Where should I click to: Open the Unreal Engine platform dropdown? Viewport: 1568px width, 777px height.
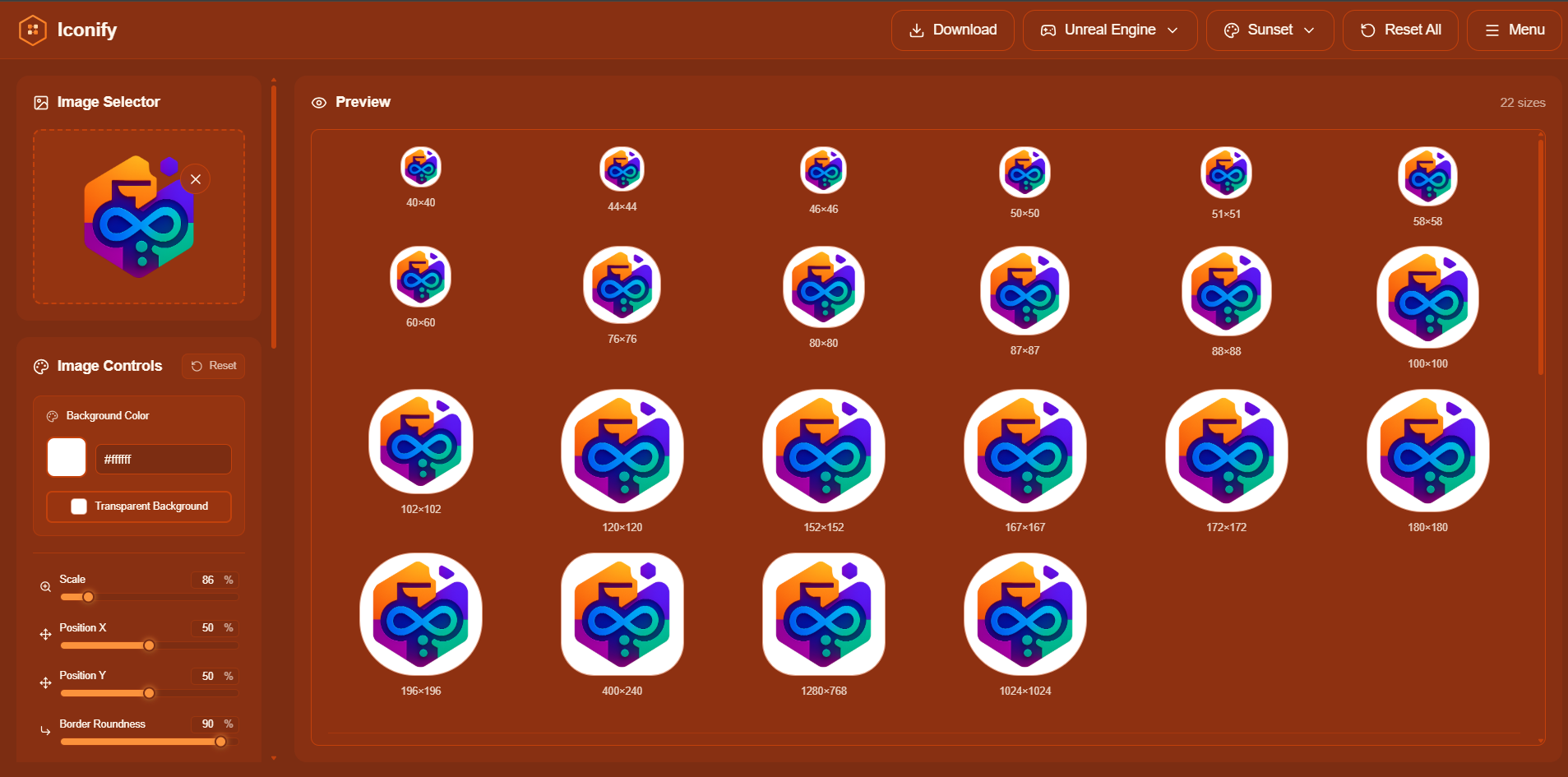(1108, 30)
